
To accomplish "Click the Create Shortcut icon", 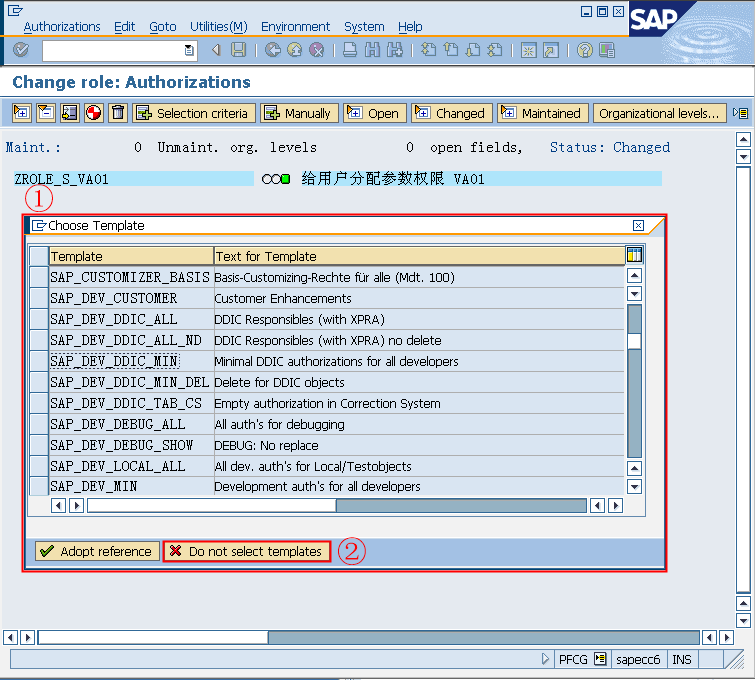I will [551, 50].
